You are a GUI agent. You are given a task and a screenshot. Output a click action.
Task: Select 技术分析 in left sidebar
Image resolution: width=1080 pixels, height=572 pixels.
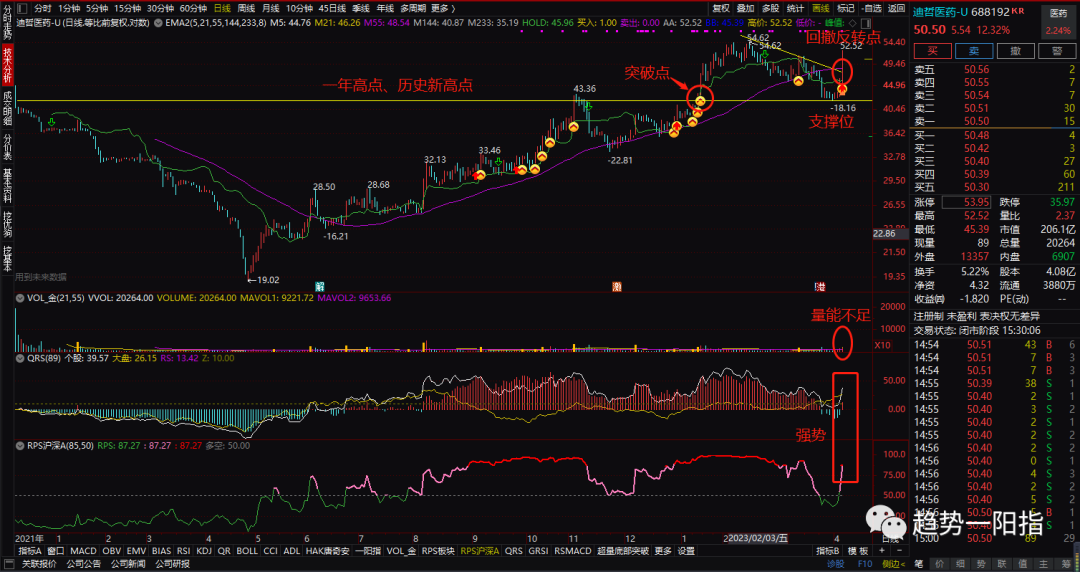click(x=8, y=63)
